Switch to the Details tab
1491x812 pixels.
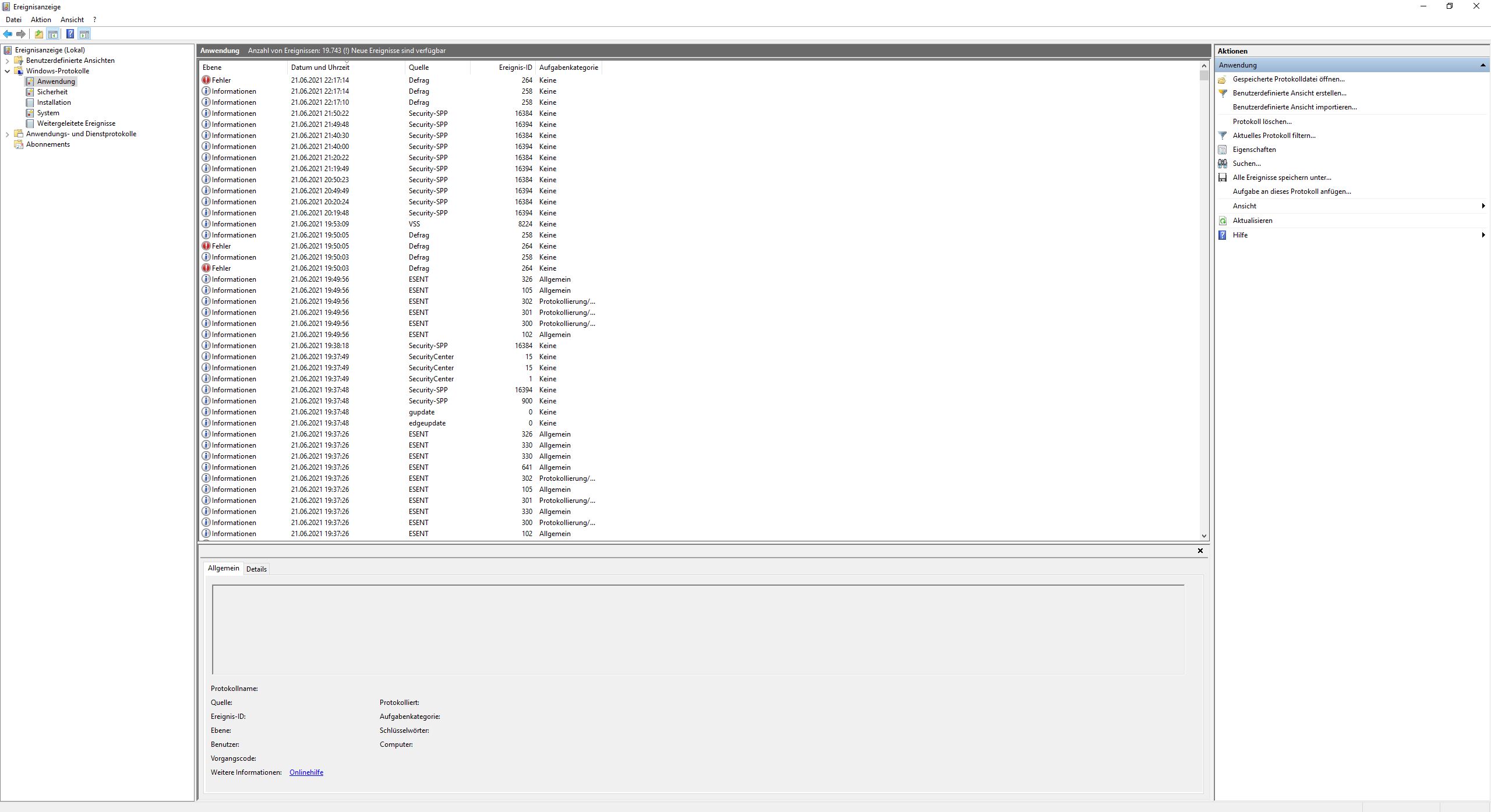tap(256, 569)
